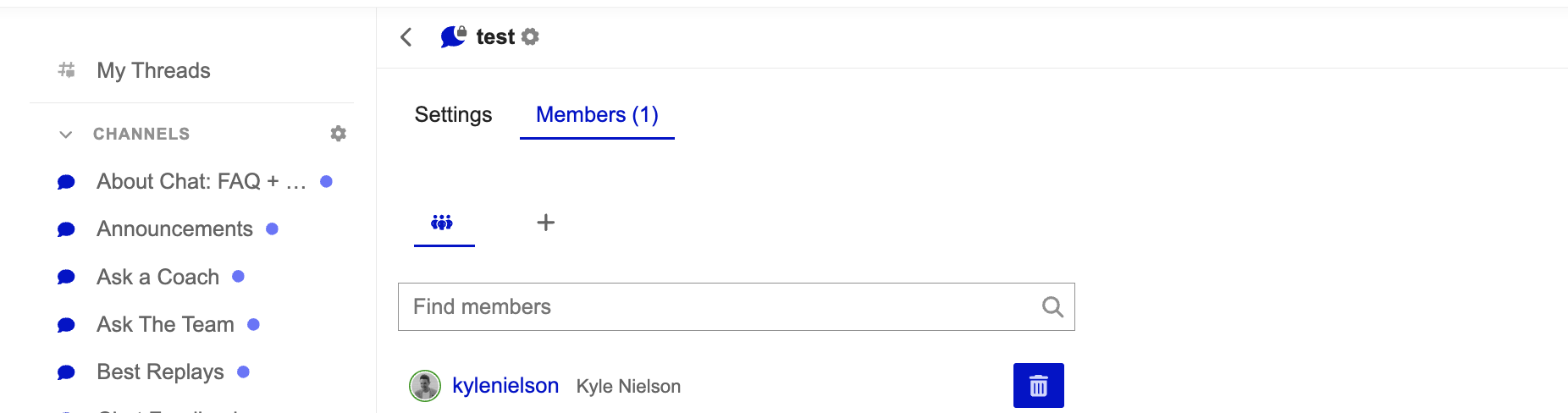The image size is (1568, 413).
Task: Click kylenielson's avatar thumbnail
Action: coord(425,386)
